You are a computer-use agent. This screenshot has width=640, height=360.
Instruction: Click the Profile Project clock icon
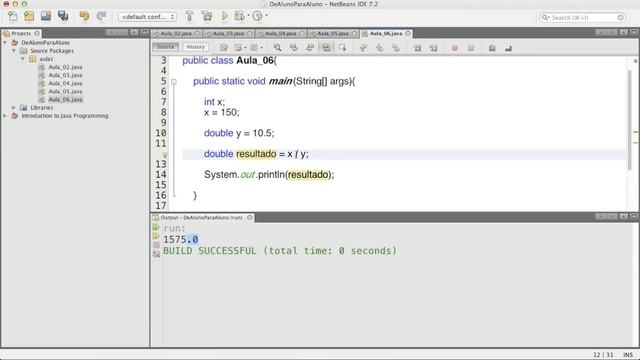257,16
